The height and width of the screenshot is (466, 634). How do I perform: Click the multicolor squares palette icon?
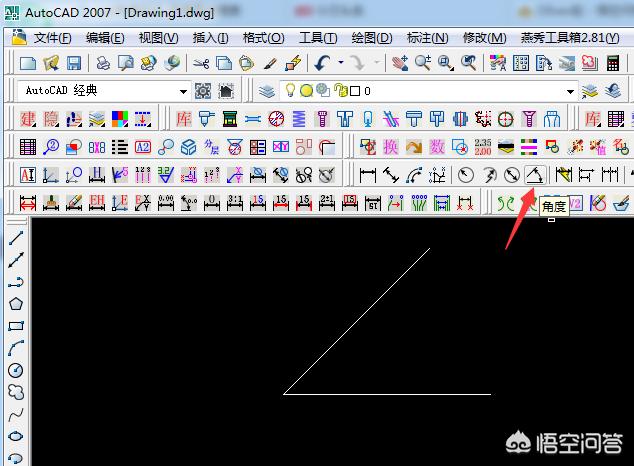[120, 119]
